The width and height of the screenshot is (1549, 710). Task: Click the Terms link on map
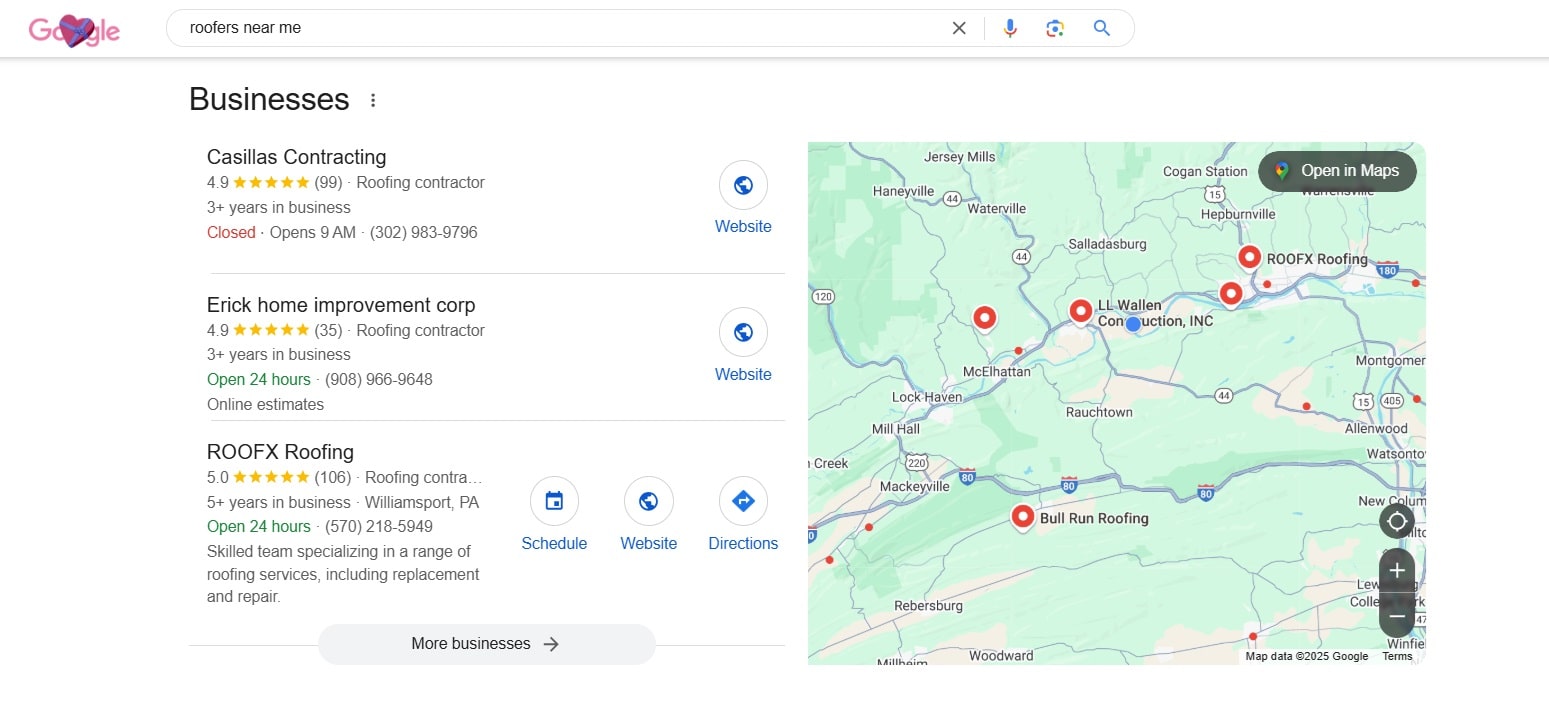pyautogui.click(x=1397, y=656)
